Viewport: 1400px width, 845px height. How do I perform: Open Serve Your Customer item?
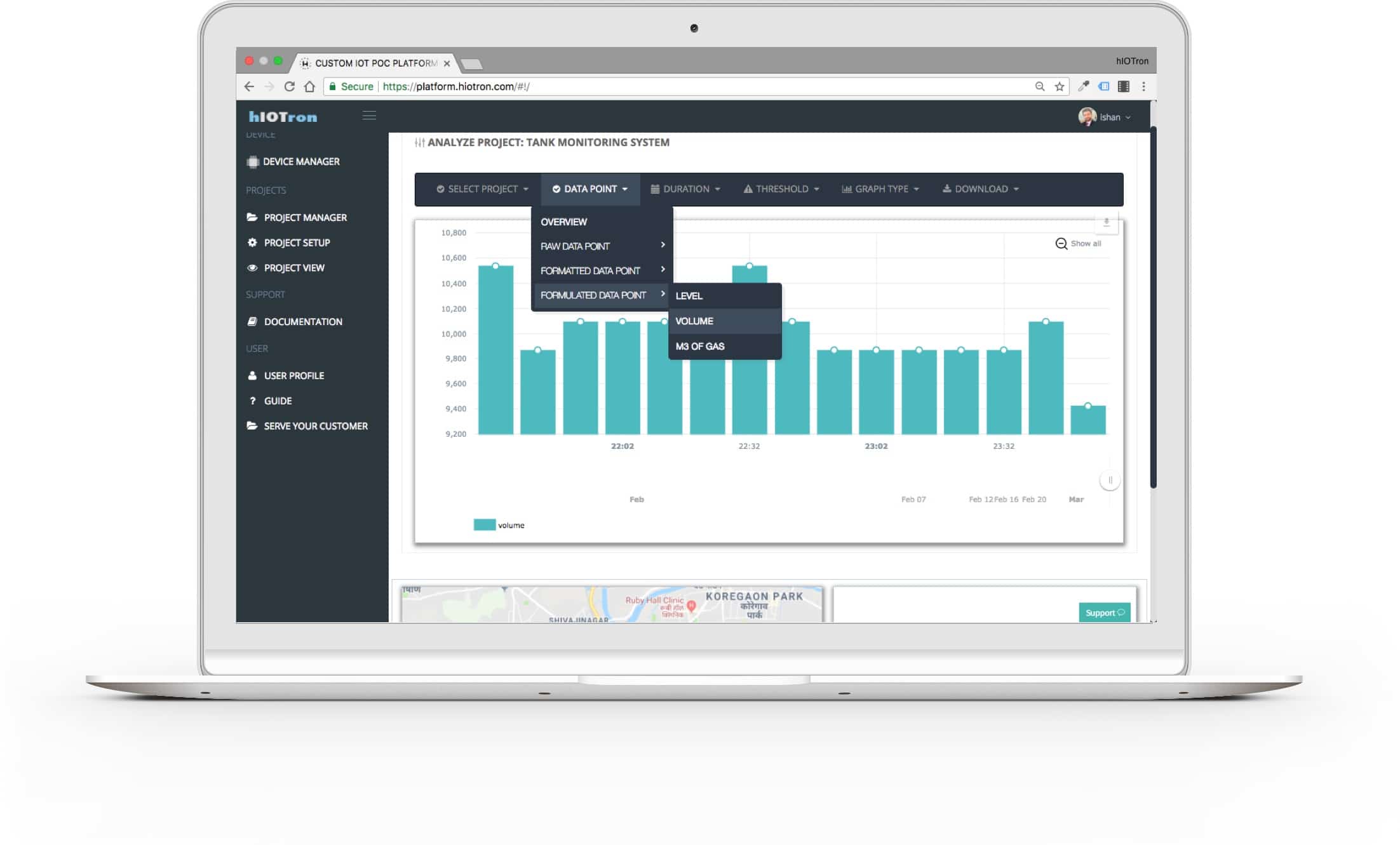(307, 426)
